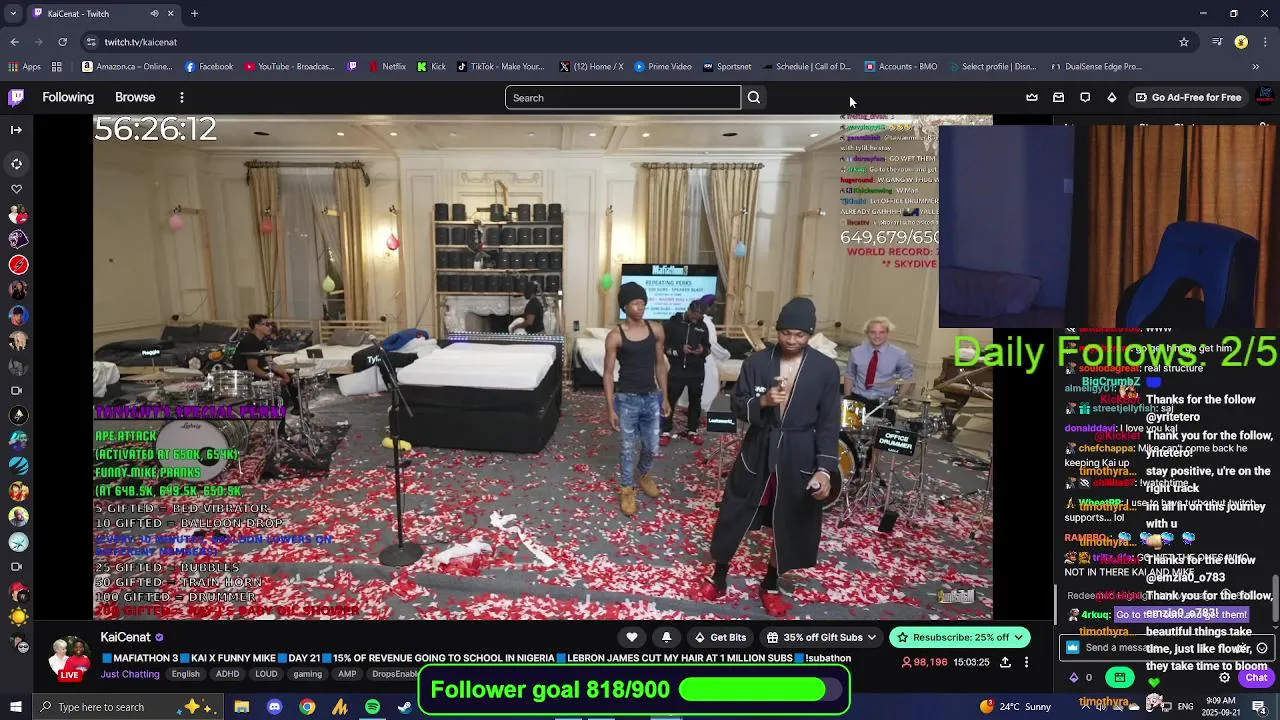Open Steam from the taskbar
The width and height of the screenshot is (1280, 720).
(x=404, y=707)
